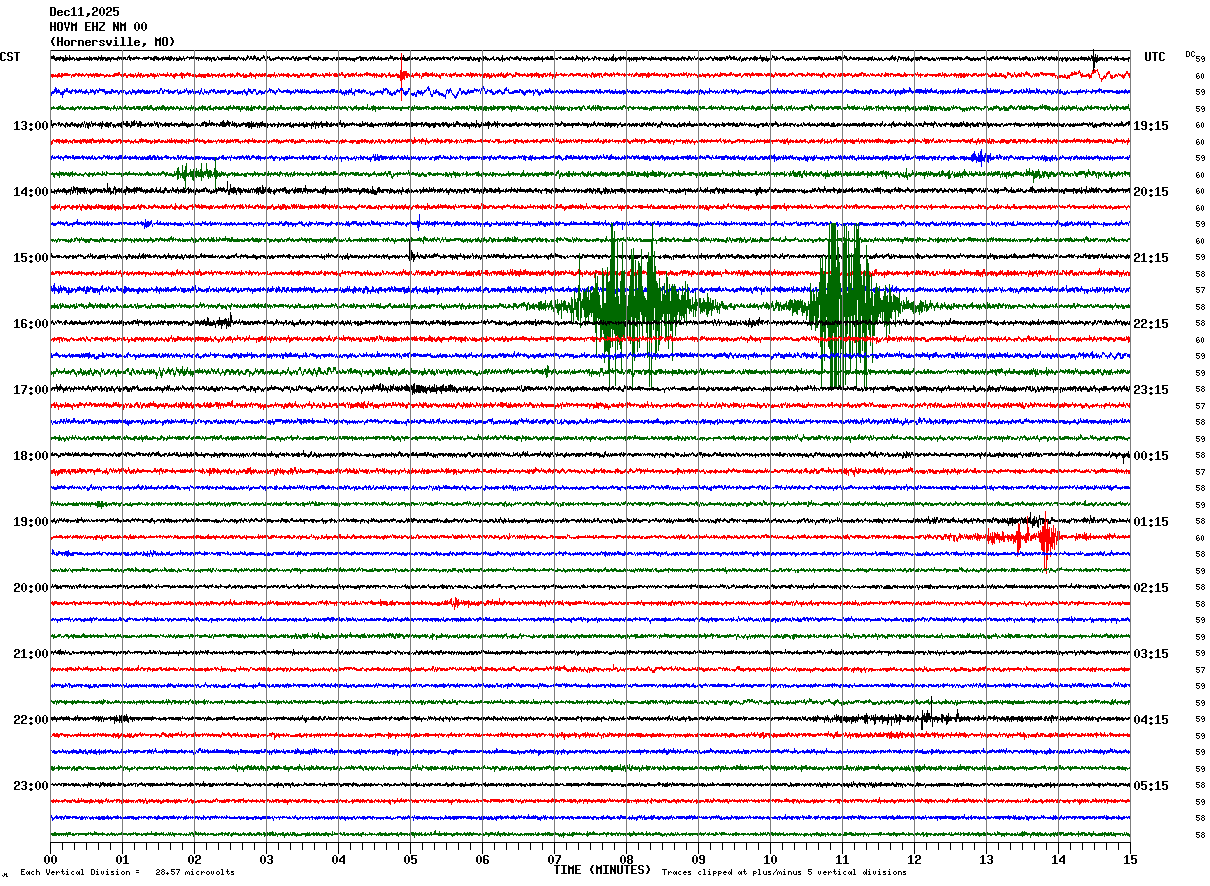Select minute 08 on the bottom axis
The height and width of the screenshot is (886, 1210).
626,859
